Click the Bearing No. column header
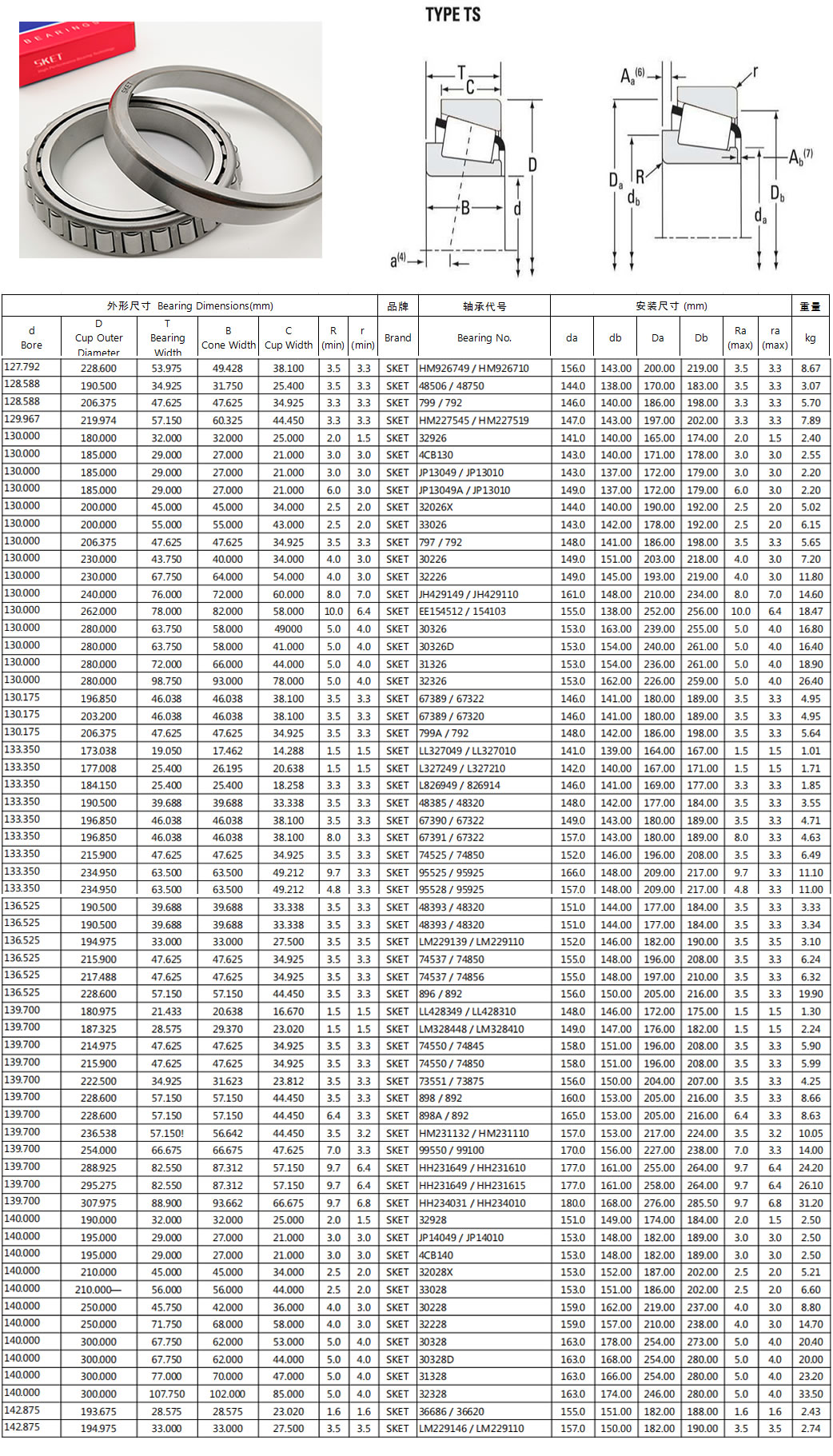The width and height of the screenshot is (833, 1456). tap(484, 338)
